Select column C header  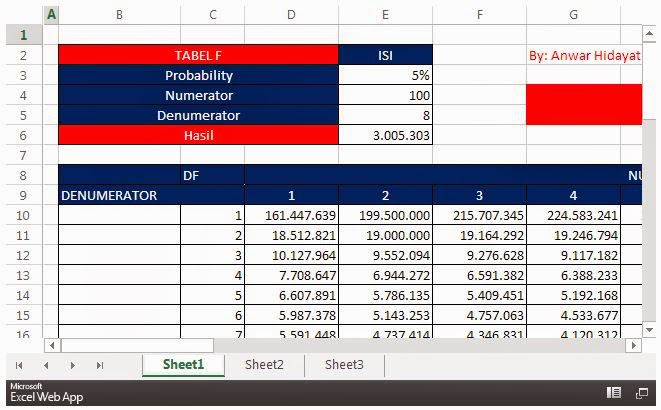[x=213, y=15]
